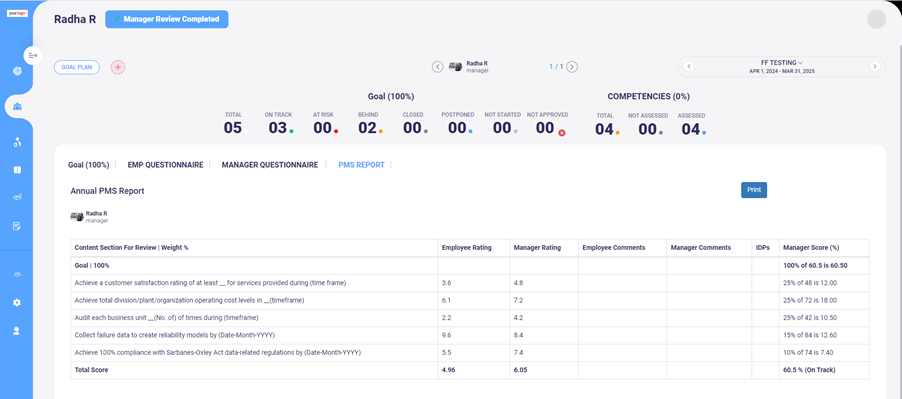Switch to the EMP QUESTIONNAIRE tab

point(165,165)
